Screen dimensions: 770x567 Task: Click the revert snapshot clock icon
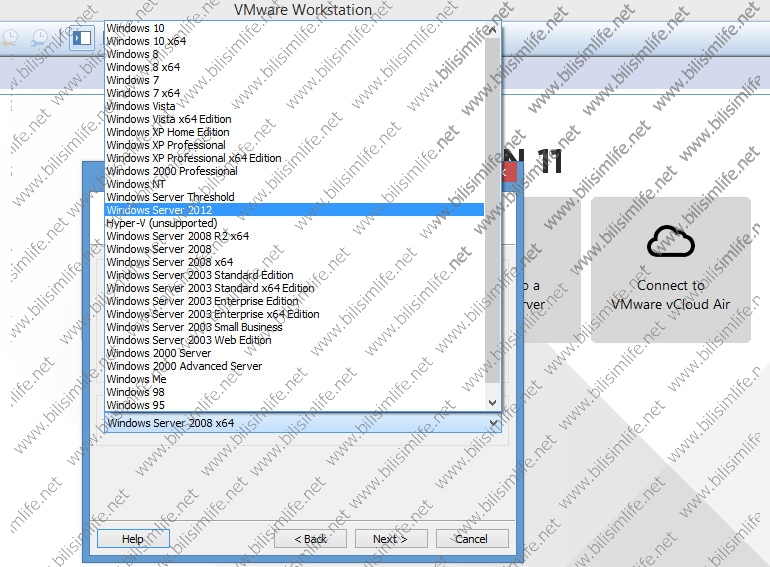click(10, 38)
